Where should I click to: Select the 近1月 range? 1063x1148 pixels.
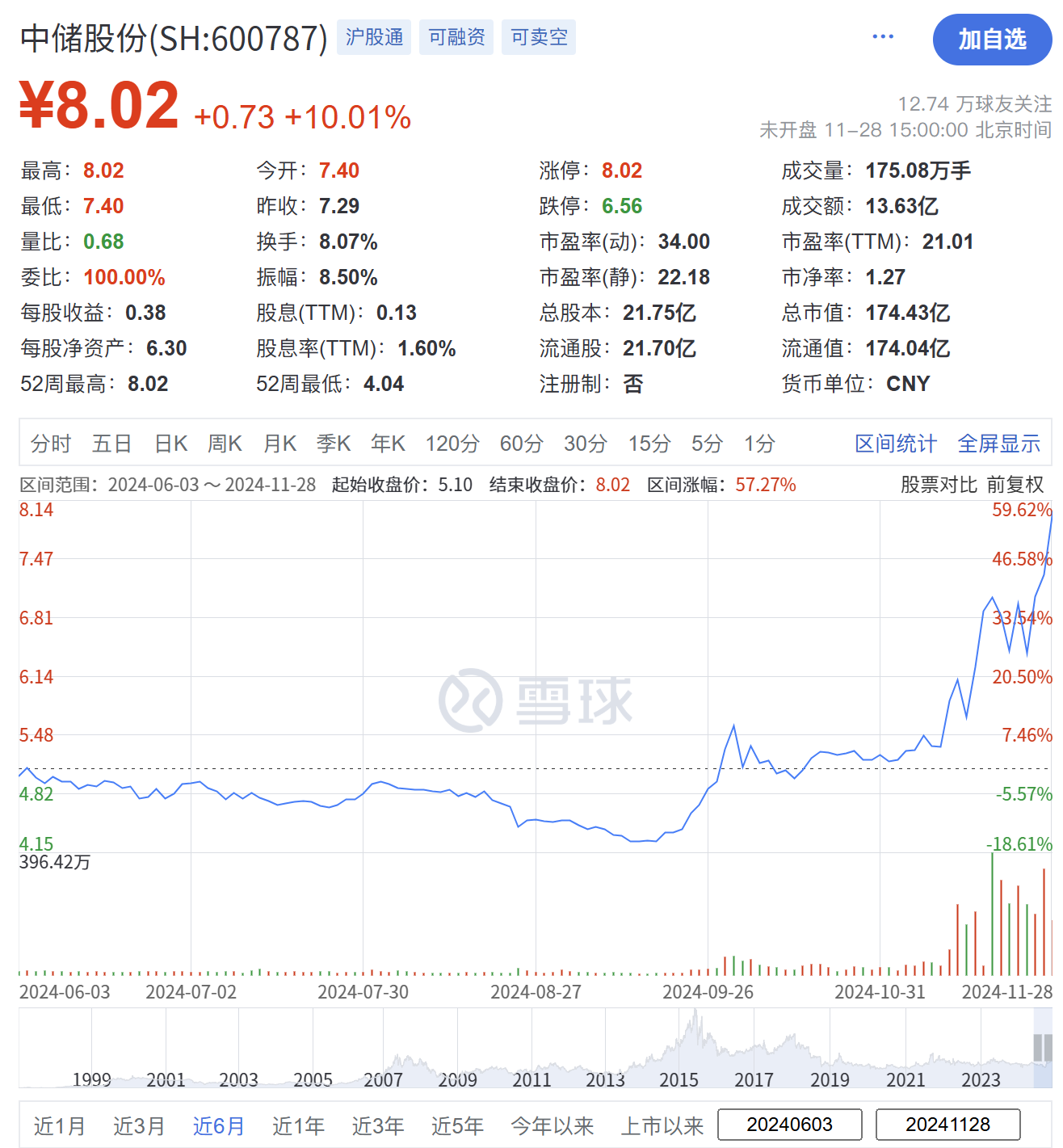point(60,1125)
